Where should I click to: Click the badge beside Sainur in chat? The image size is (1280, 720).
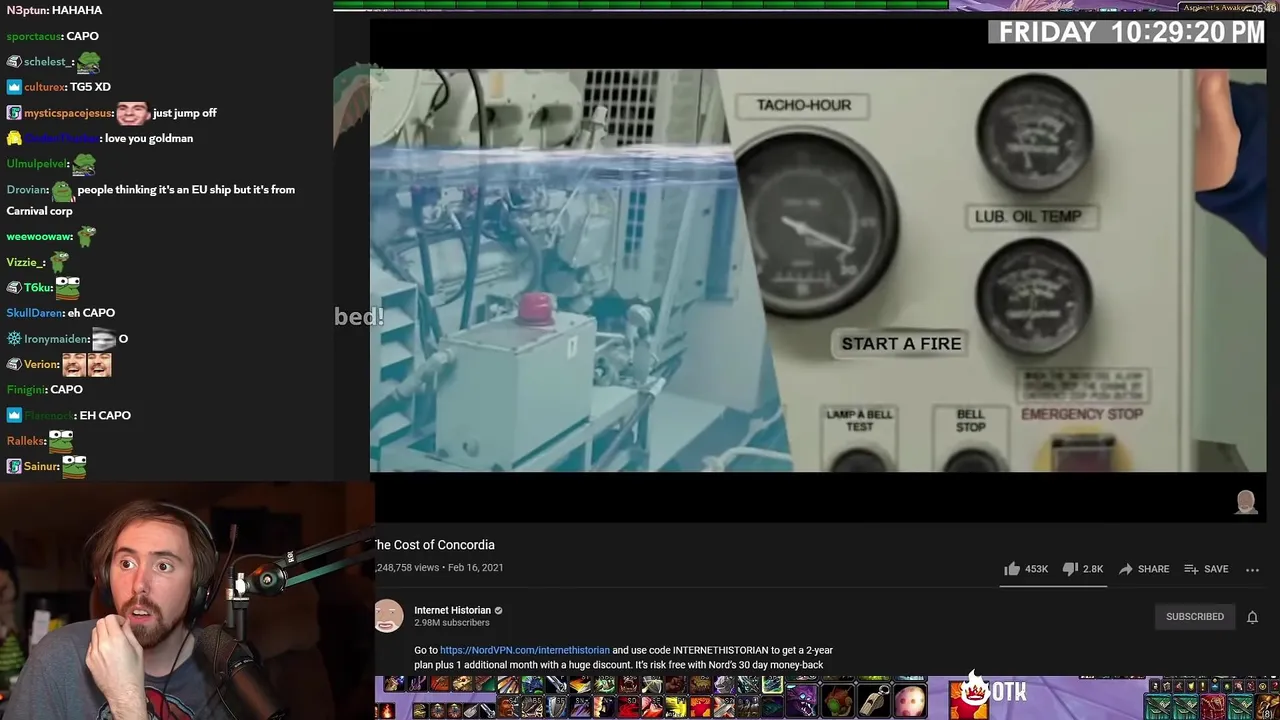[x=14, y=466]
